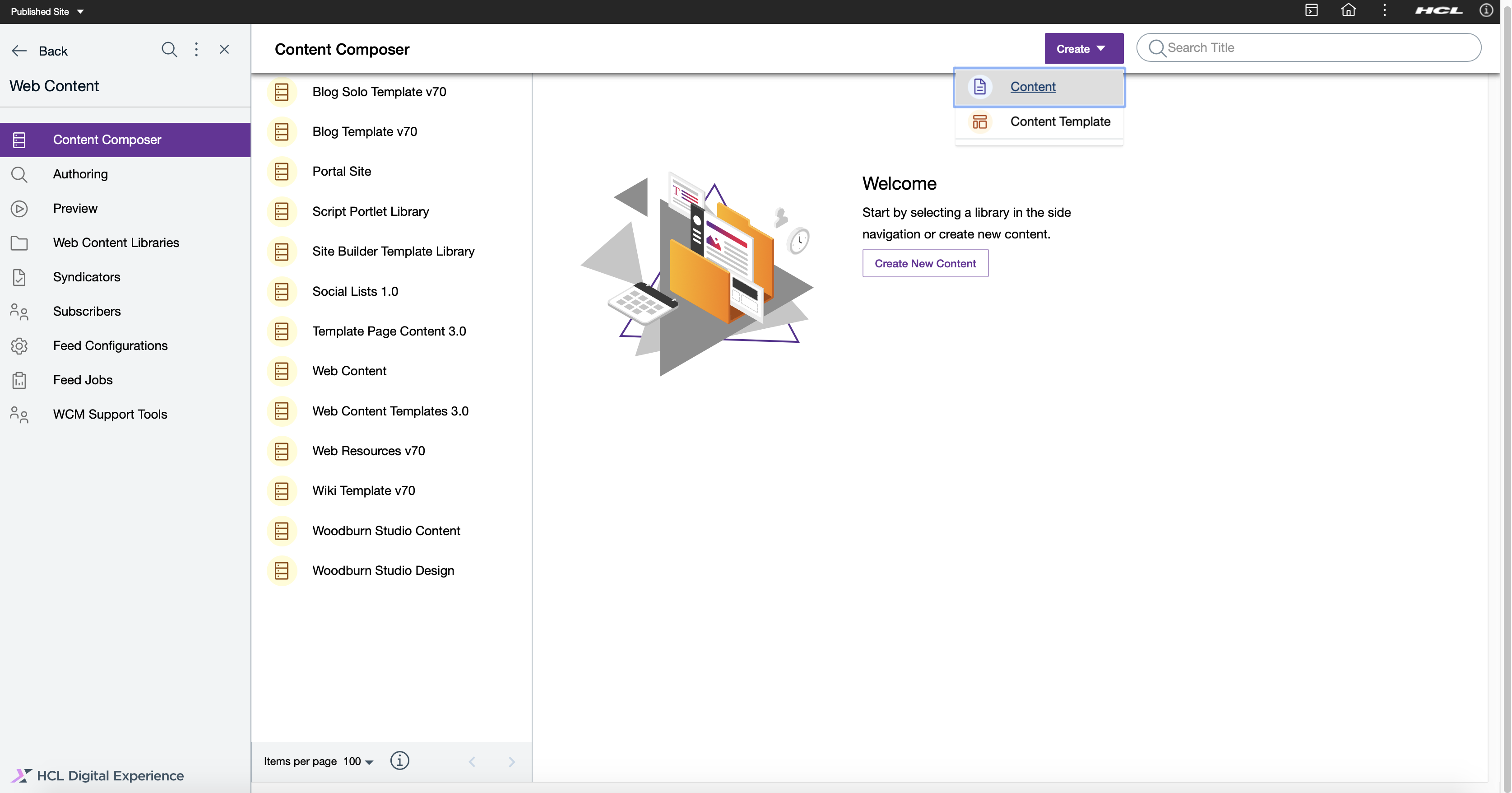Expand the Published Site selector
This screenshot has height=793, width=1512.
point(79,11)
